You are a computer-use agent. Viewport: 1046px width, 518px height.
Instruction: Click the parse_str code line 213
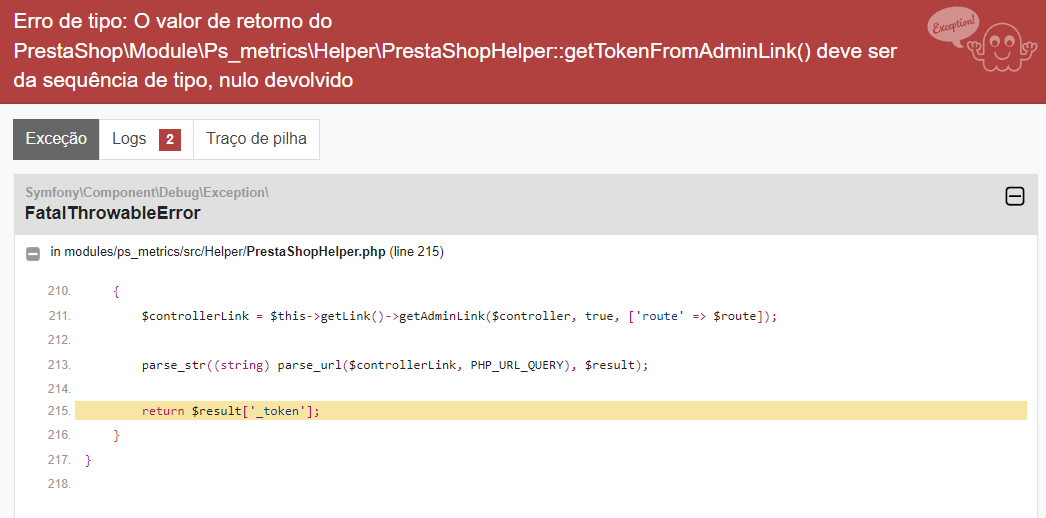click(x=395, y=365)
